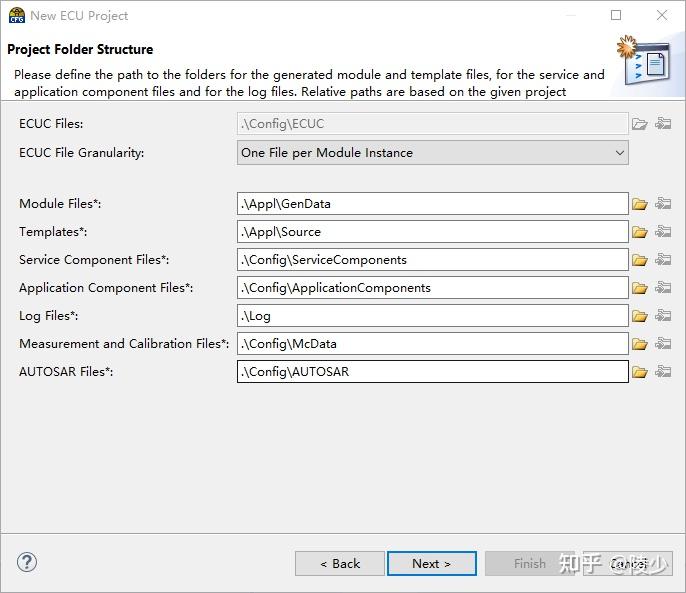The width and height of the screenshot is (686, 593).
Task: Cancel the New ECU Project wizard
Action: (x=628, y=563)
